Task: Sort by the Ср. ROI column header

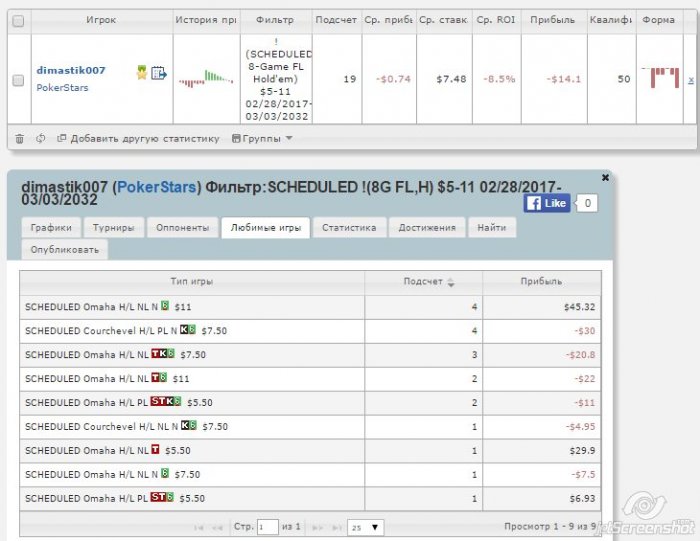Action: click(496, 20)
